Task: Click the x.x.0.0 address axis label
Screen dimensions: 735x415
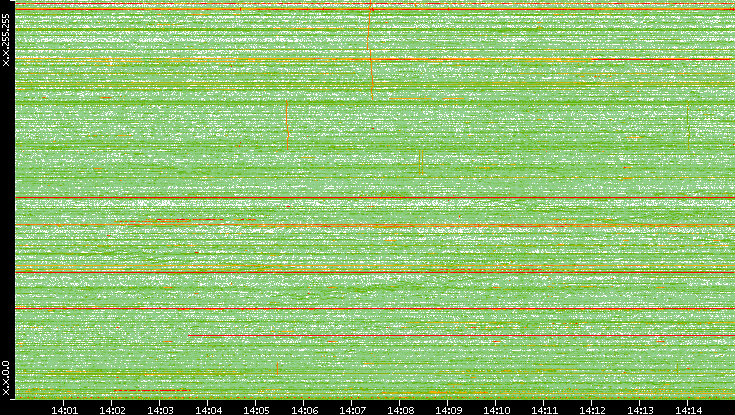Action: 6,378
